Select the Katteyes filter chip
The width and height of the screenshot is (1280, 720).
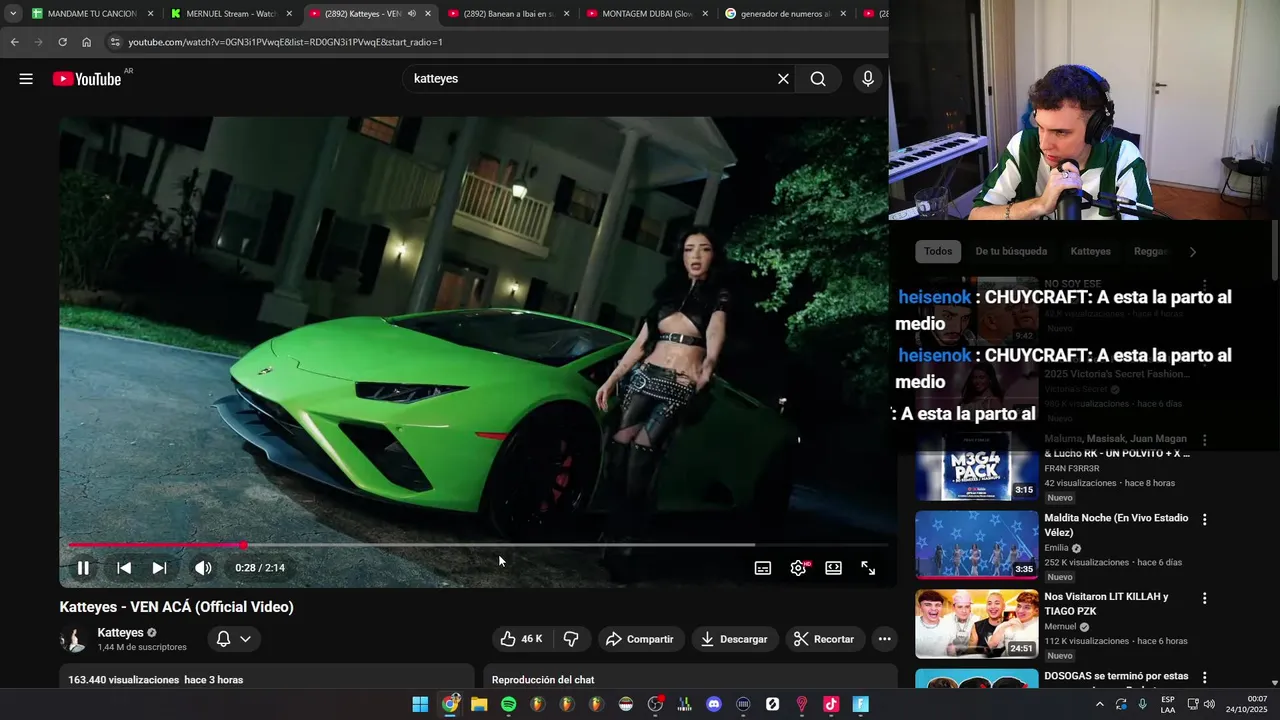[x=1090, y=252]
